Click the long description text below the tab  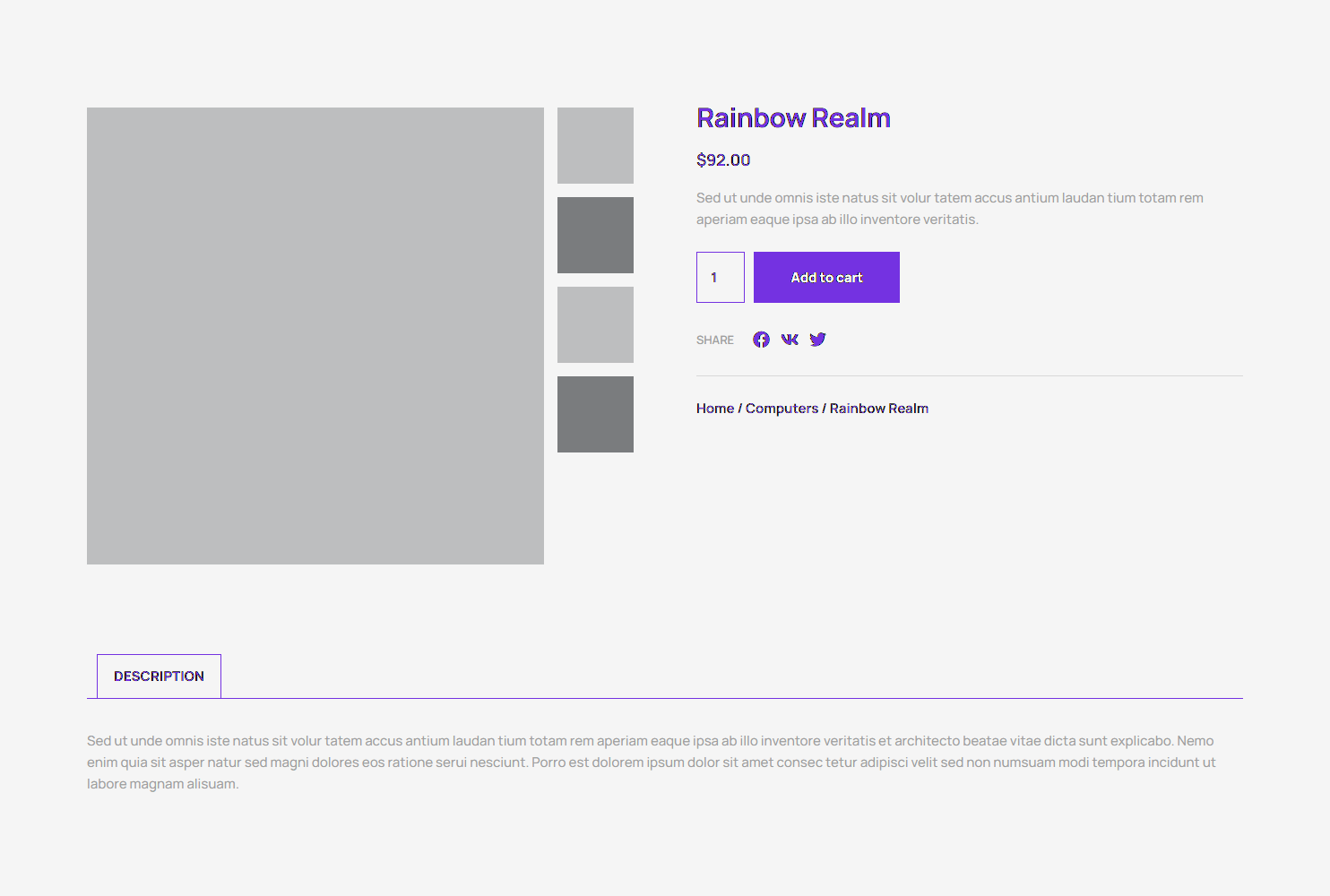pos(651,762)
